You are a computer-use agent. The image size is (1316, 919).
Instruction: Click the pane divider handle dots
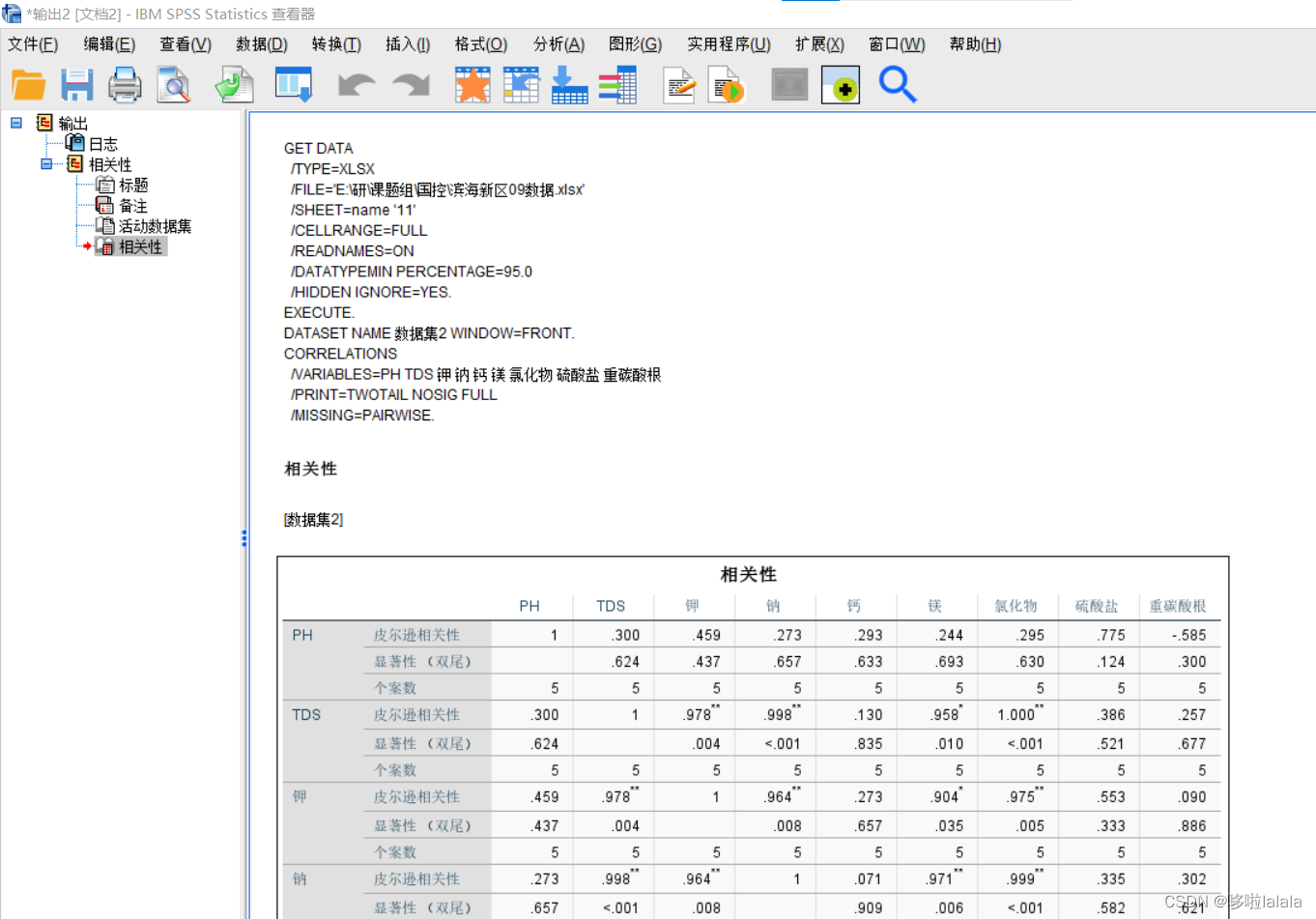[243, 538]
